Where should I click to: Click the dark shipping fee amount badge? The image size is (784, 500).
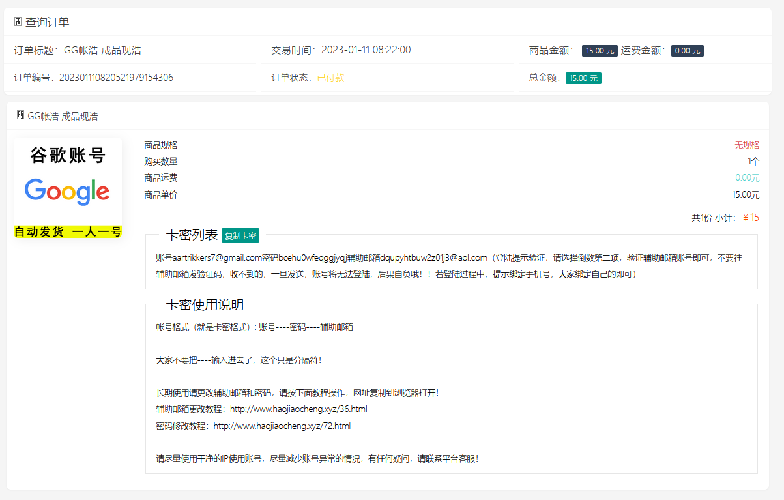click(x=687, y=50)
